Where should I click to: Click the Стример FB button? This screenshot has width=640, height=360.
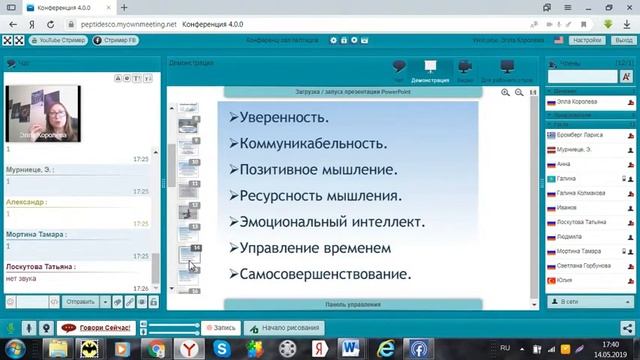click(116, 40)
